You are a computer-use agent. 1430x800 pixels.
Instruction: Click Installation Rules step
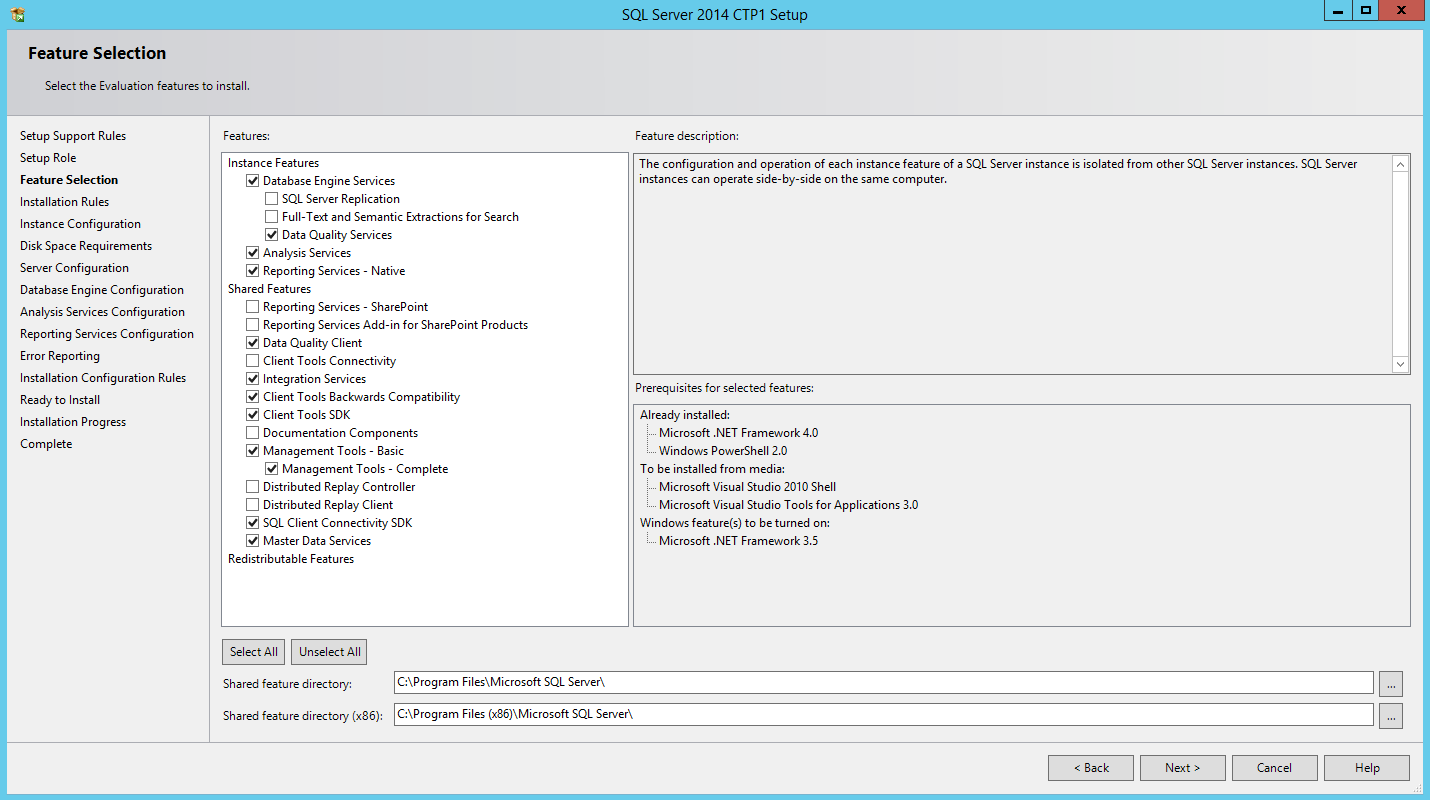[x=65, y=202]
